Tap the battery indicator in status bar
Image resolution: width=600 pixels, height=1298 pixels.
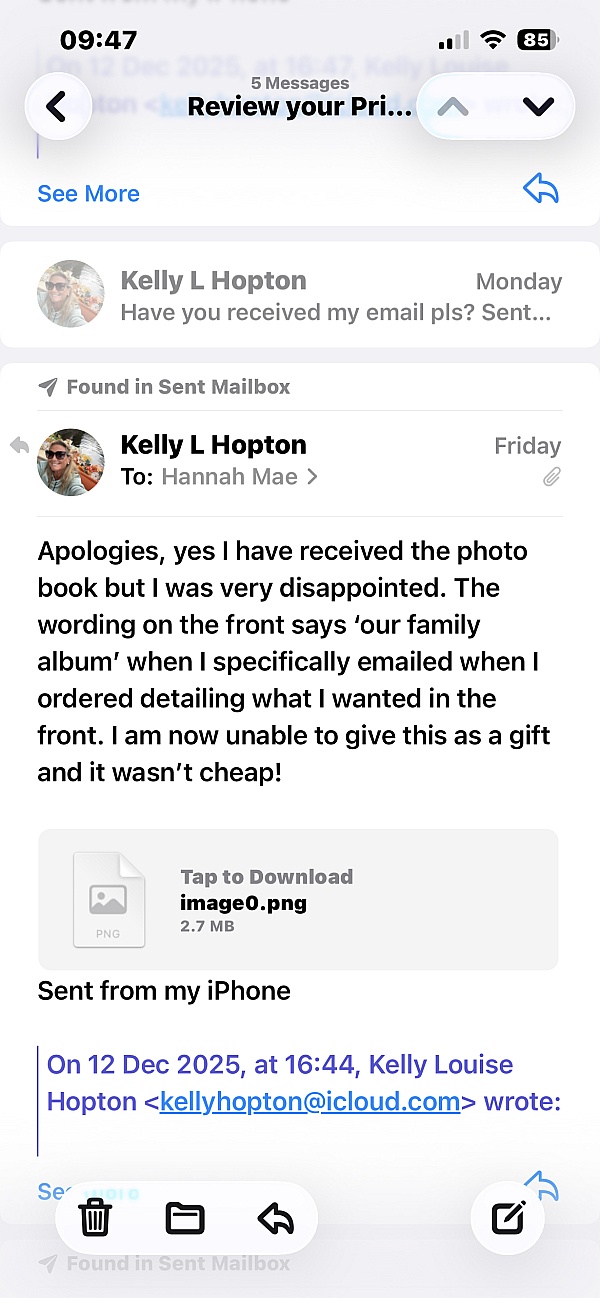pyautogui.click(x=533, y=40)
